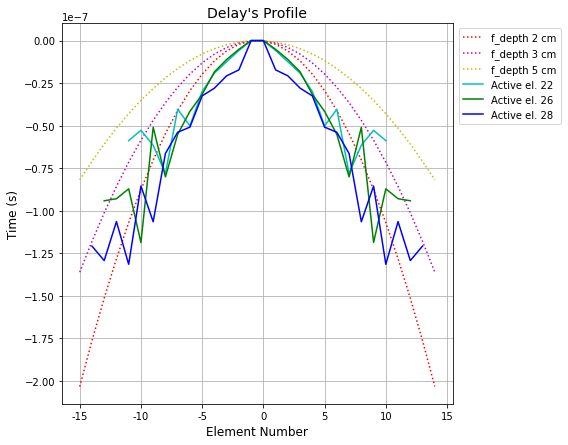Click the red f_depth 2 cm legend line

click(473, 38)
